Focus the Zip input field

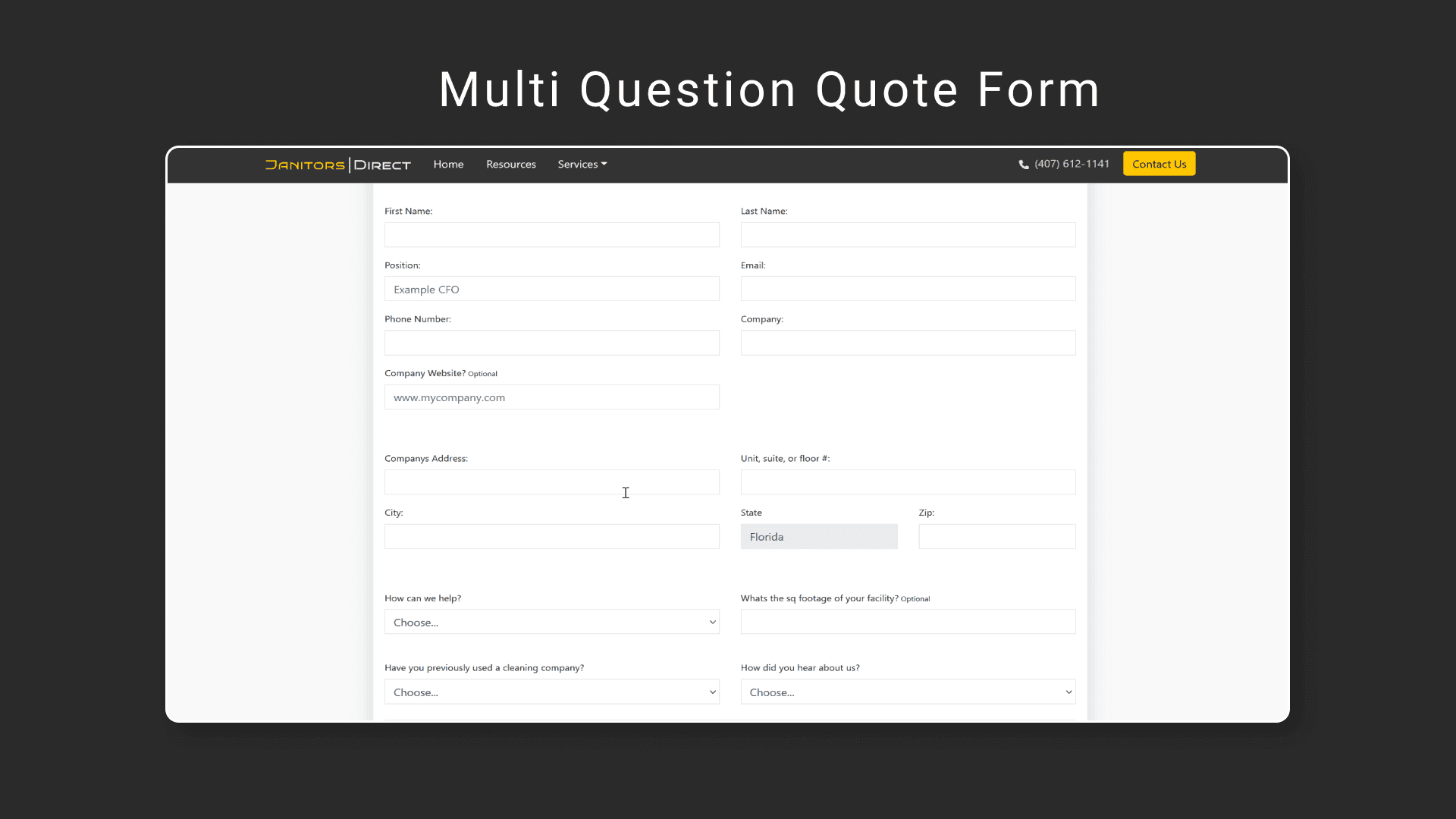pos(997,537)
